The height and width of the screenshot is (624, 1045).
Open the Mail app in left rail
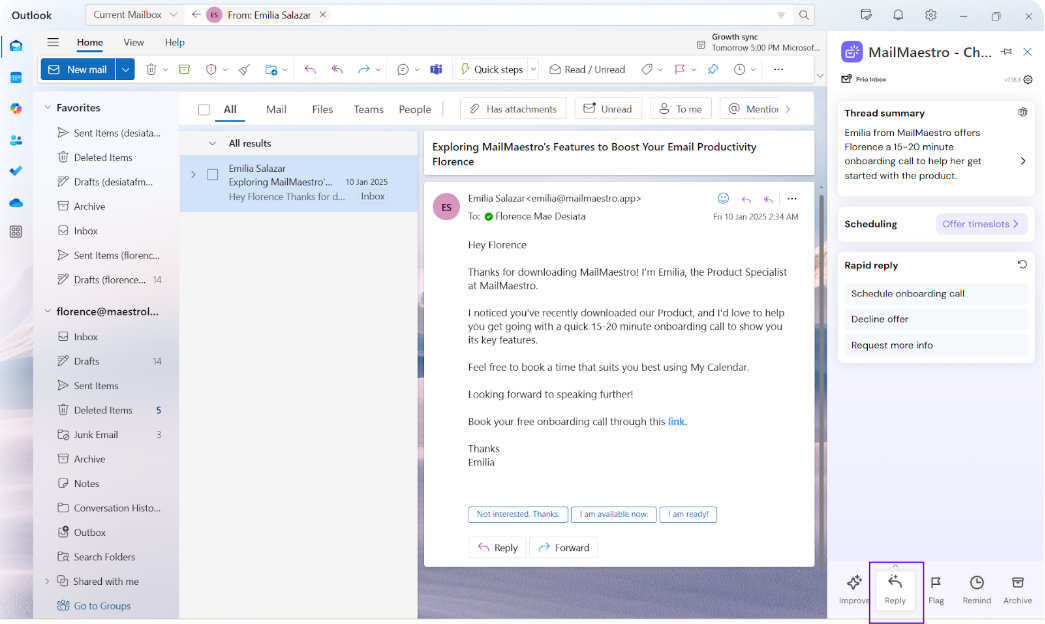(16, 46)
